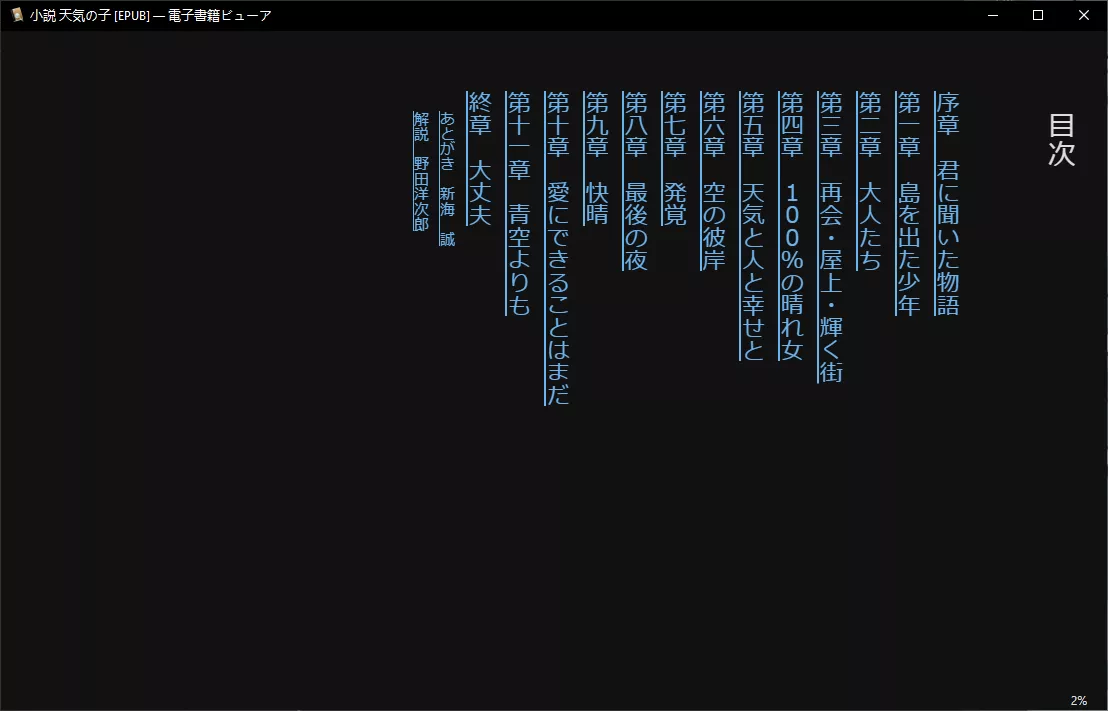
Task: Click the 2% reading progress indicator
Action: pos(1078,700)
